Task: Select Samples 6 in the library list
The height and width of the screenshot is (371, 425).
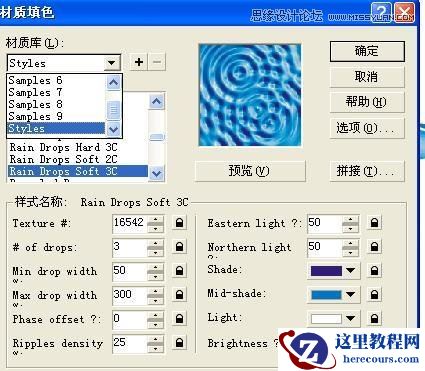Action: click(56, 80)
